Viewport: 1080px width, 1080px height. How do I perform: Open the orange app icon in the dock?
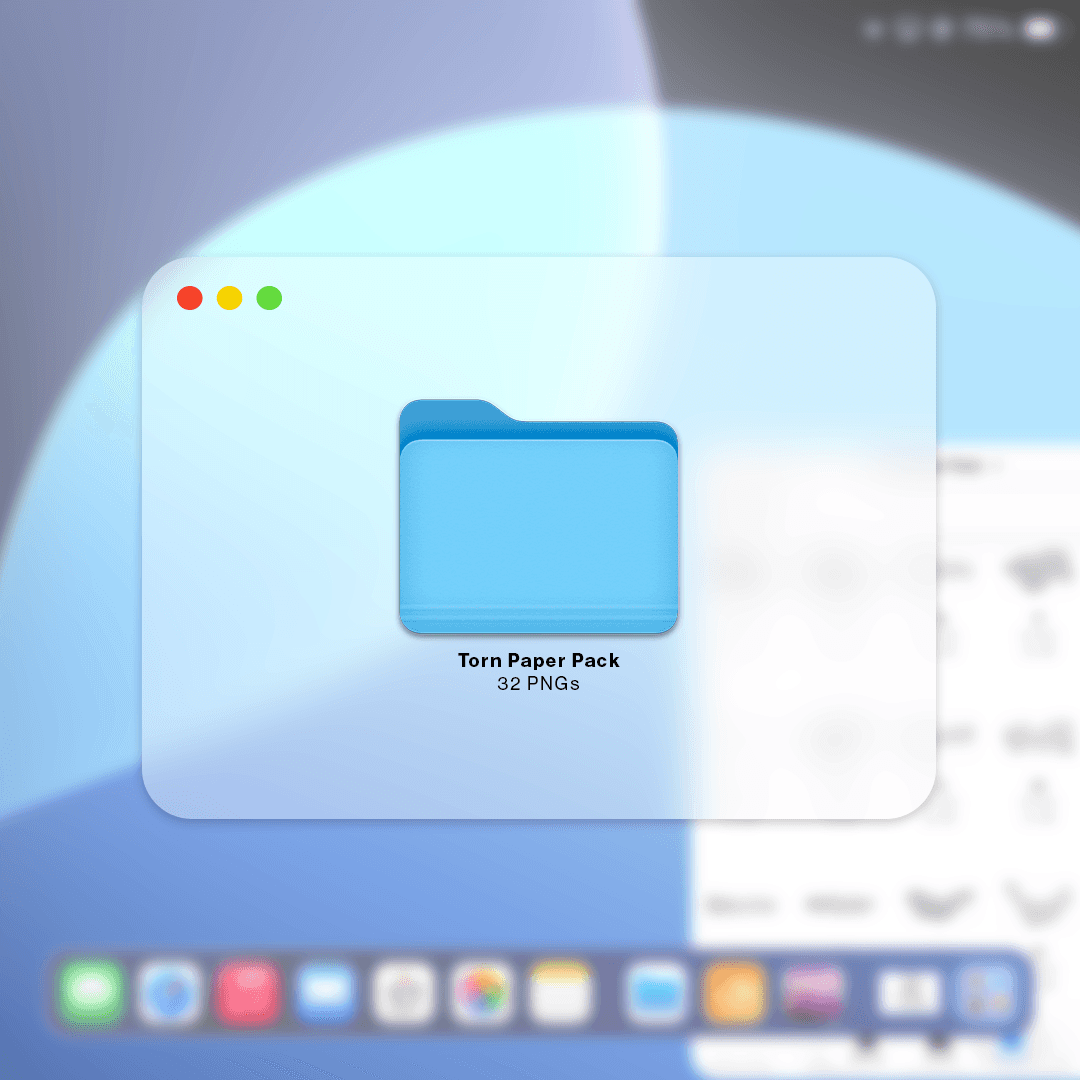pos(734,992)
